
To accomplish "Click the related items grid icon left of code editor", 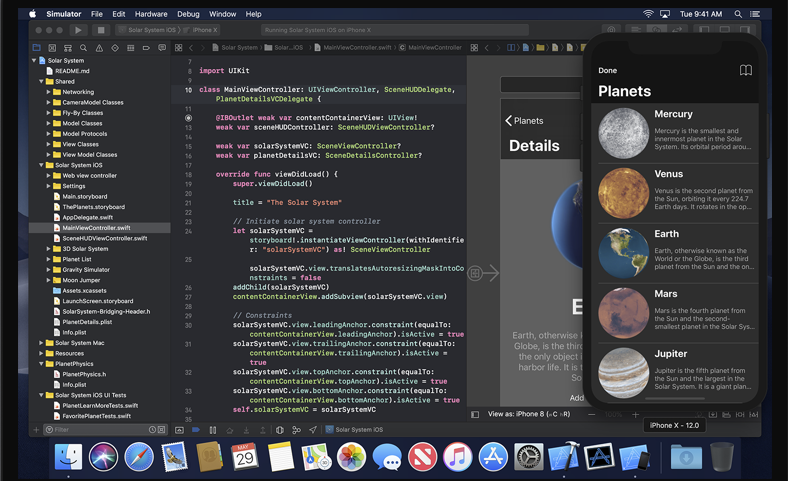I will tap(178, 48).
